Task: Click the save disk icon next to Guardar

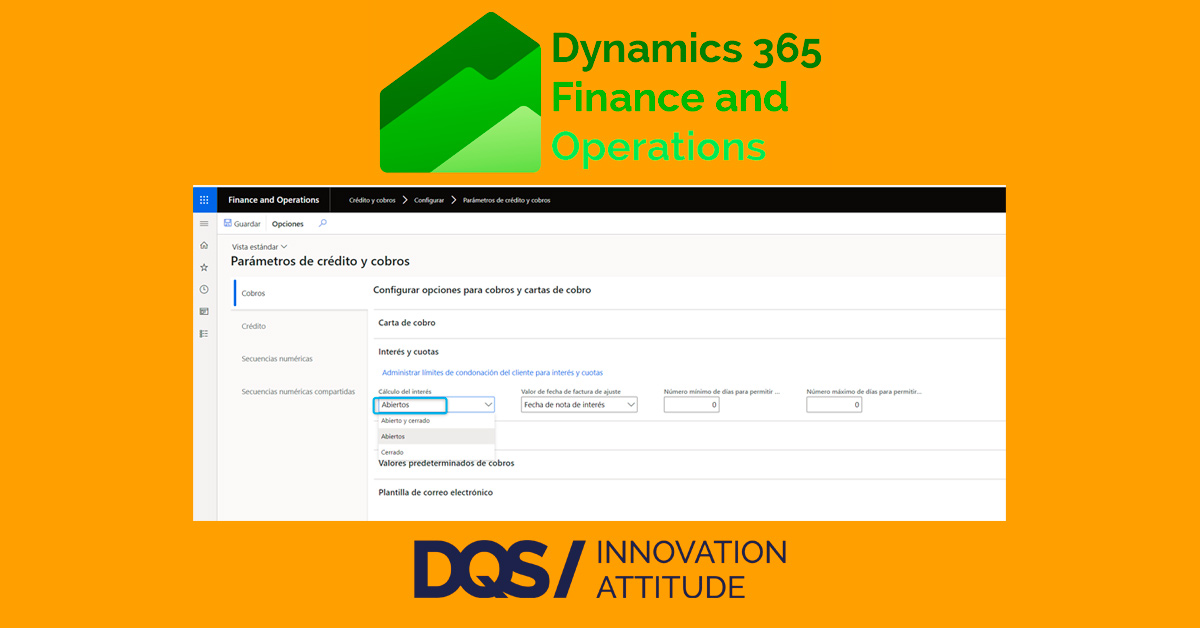Action: (x=227, y=222)
